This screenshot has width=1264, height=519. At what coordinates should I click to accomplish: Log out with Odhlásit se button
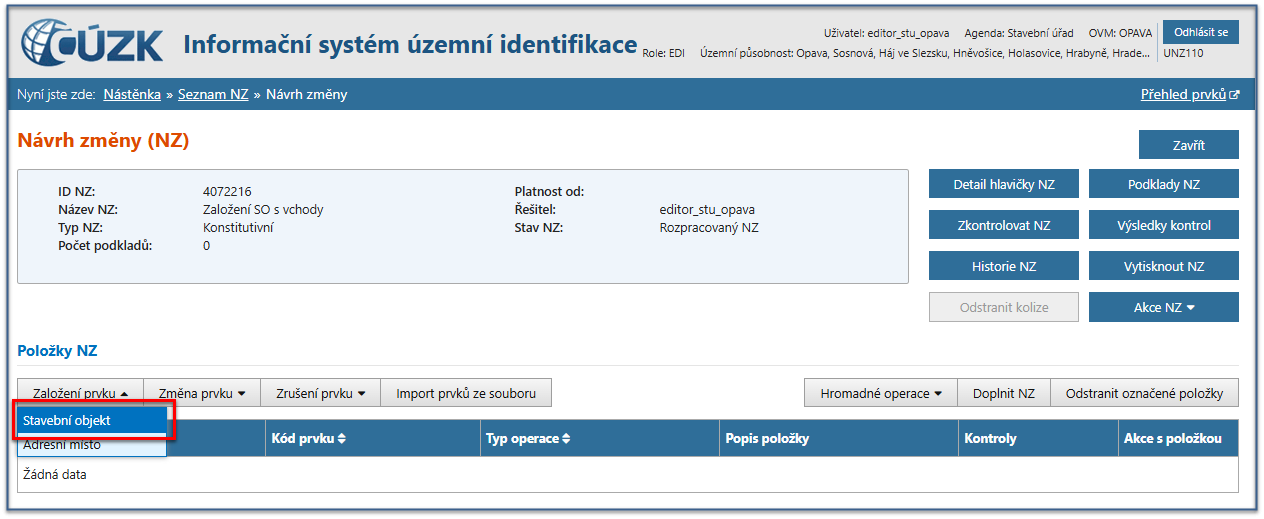(x=1200, y=32)
